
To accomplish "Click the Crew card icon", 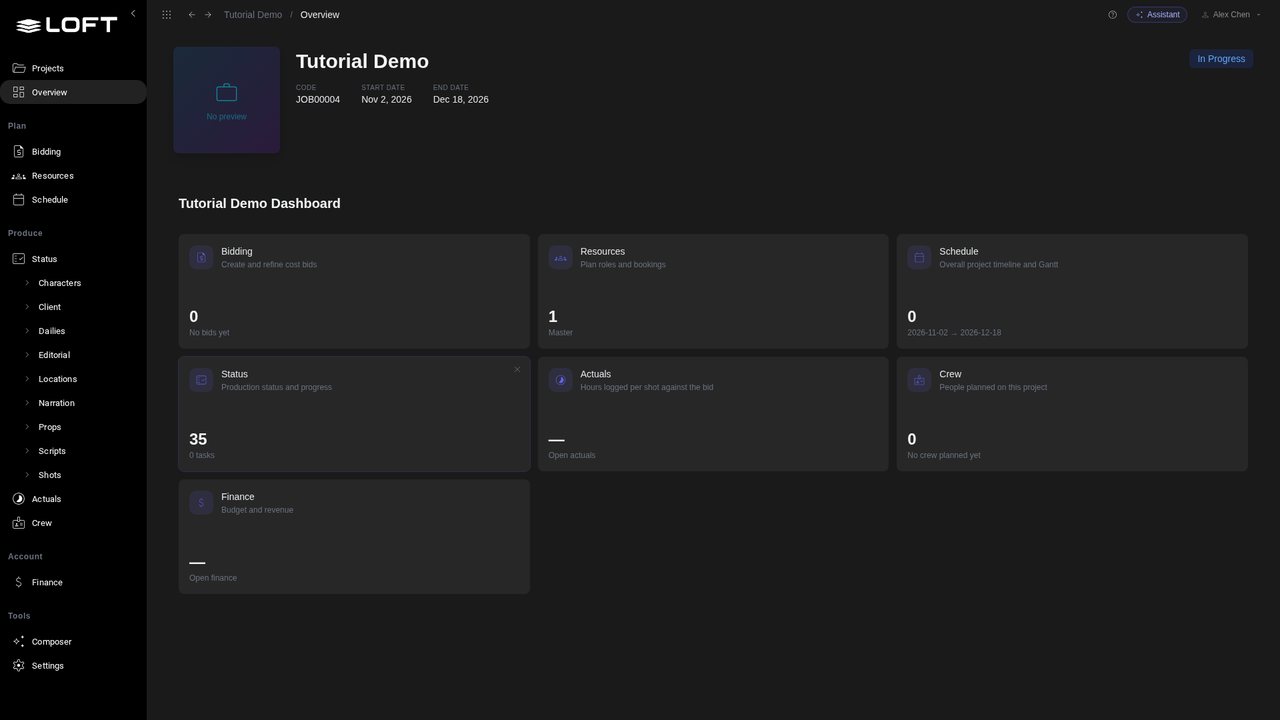I will (919, 380).
